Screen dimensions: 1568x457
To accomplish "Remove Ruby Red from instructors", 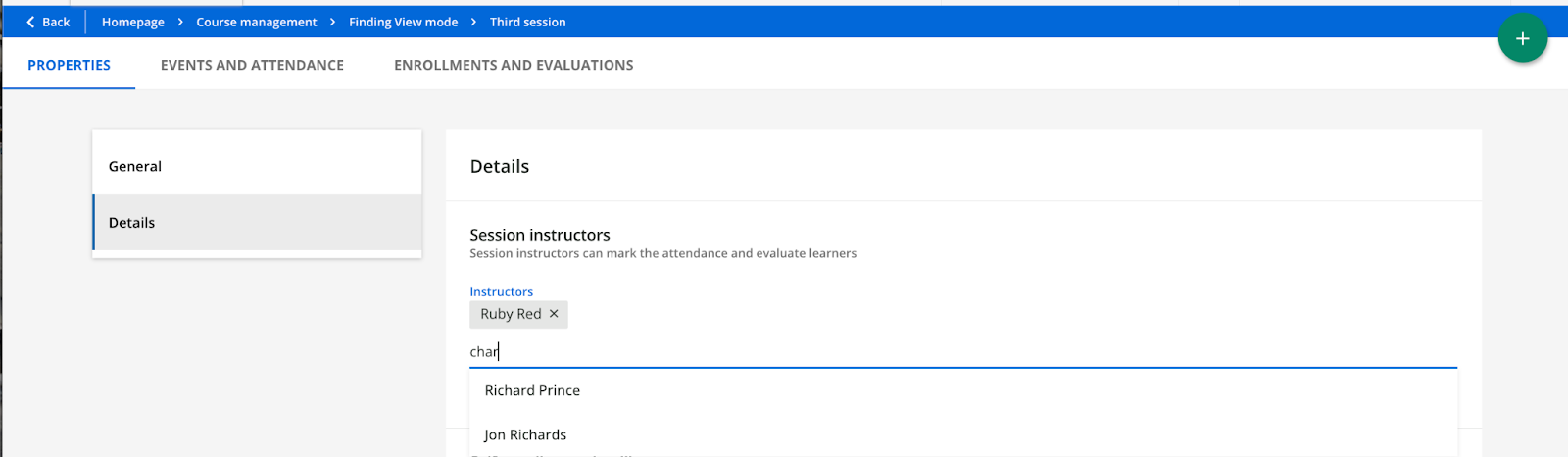I will (x=554, y=314).
